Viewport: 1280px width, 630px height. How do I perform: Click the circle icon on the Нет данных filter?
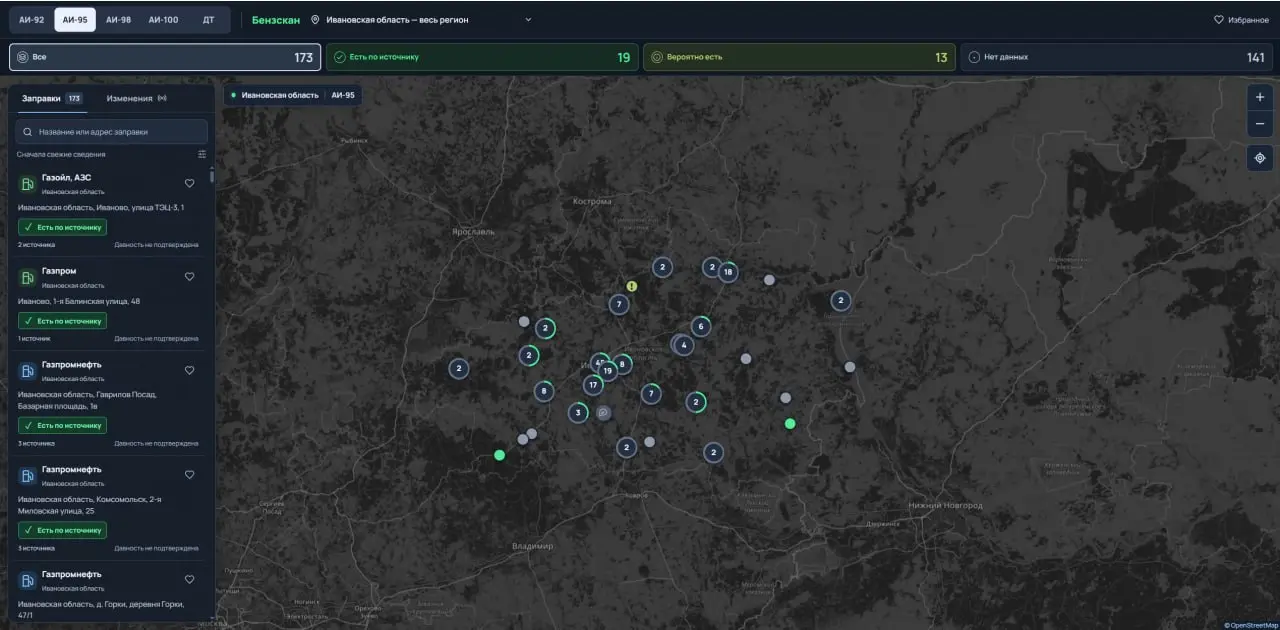[x=974, y=57]
